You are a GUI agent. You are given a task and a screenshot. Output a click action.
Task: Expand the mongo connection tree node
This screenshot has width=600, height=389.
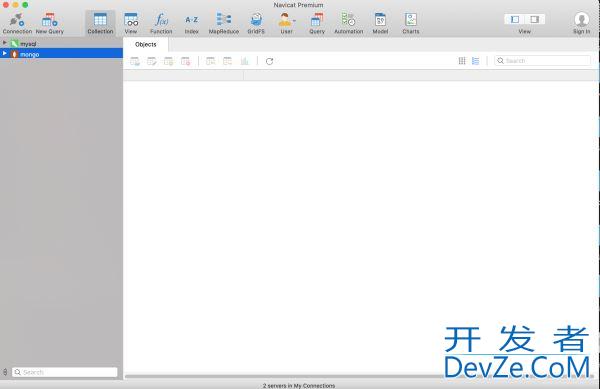point(5,54)
